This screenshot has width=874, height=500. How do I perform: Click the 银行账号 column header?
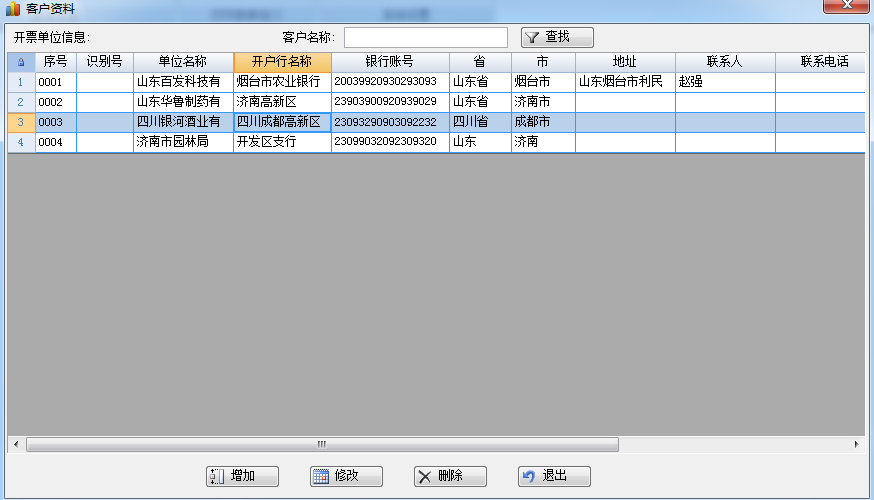390,62
